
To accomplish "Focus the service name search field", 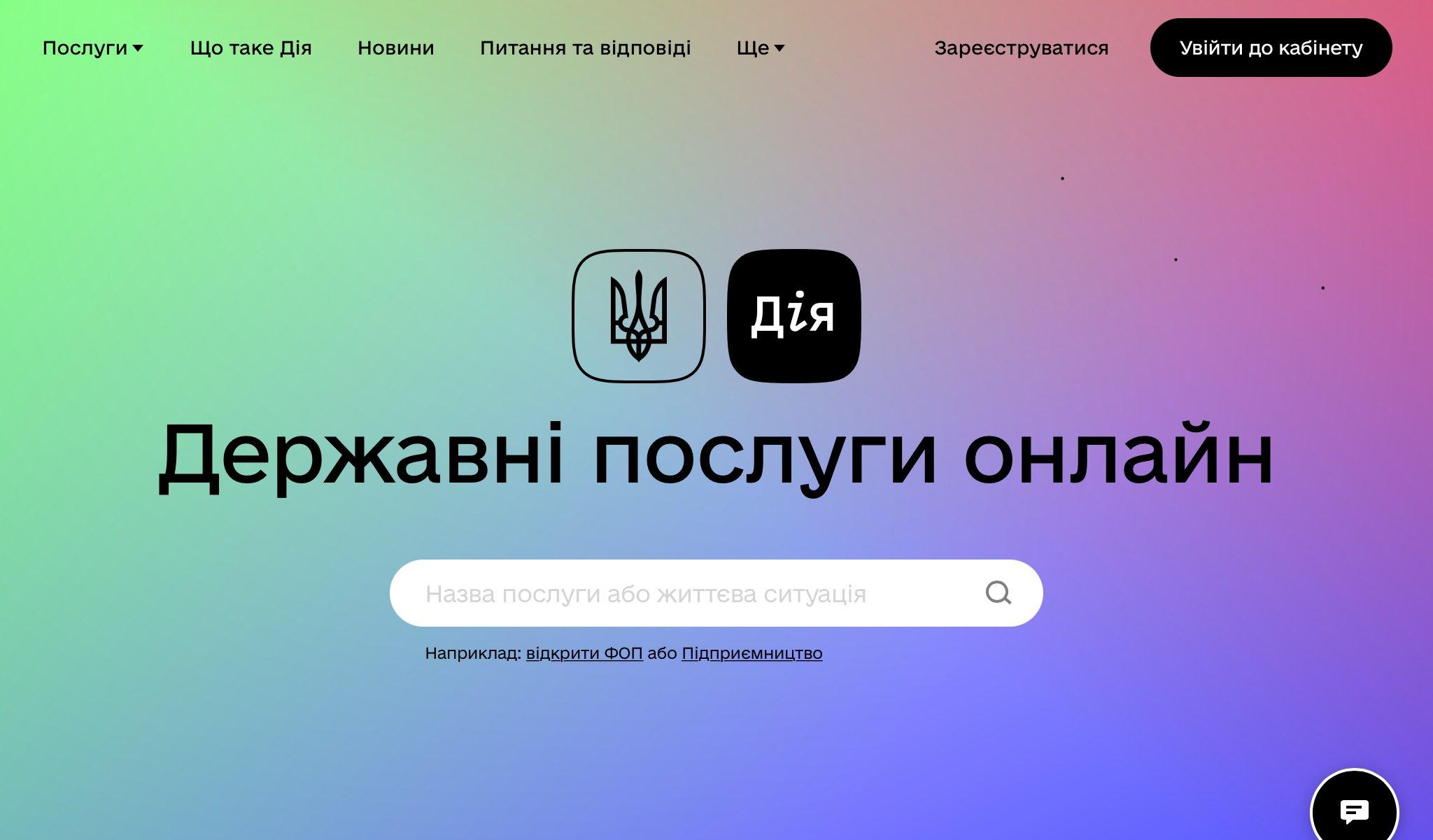I will pyautogui.click(x=716, y=593).
